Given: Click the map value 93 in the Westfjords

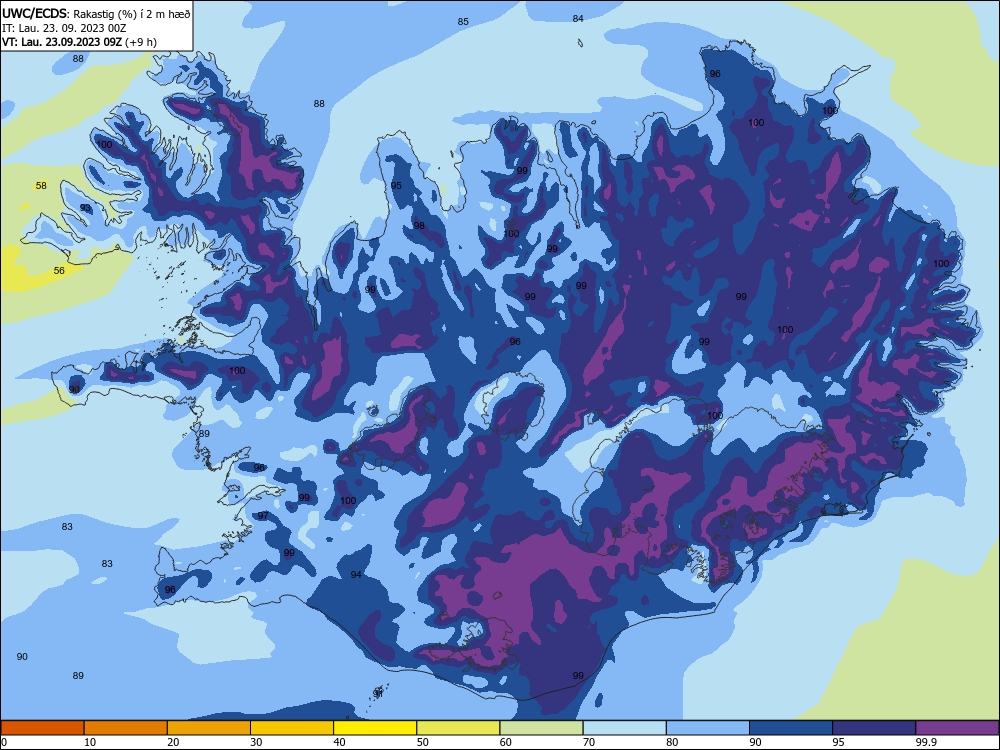Looking at the screenshot, I should [x=85, y=209].
